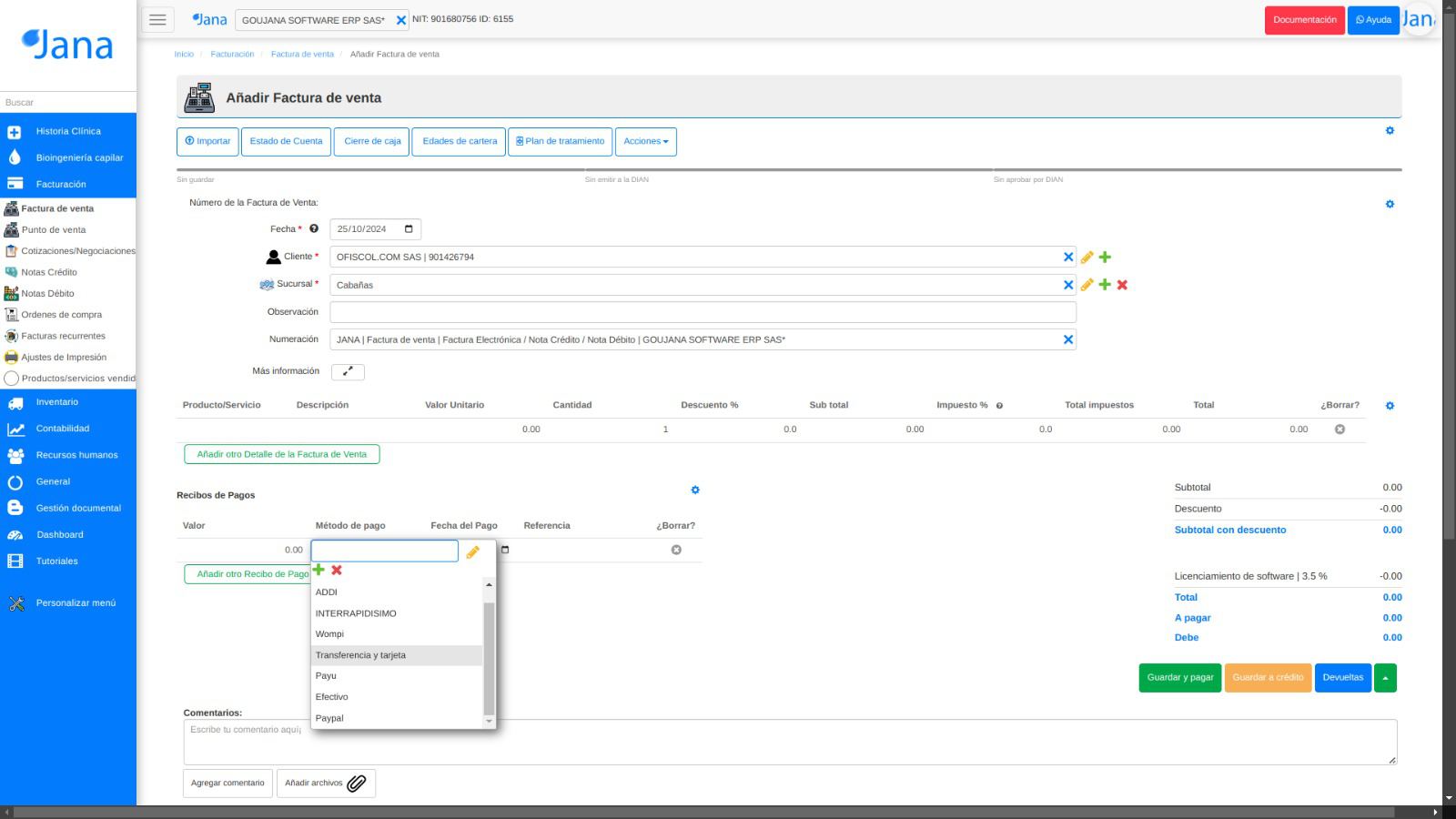Open Ajustes de Impresión submenu item
Screen dimensions: 1456x819
click(x=64, y=358)
